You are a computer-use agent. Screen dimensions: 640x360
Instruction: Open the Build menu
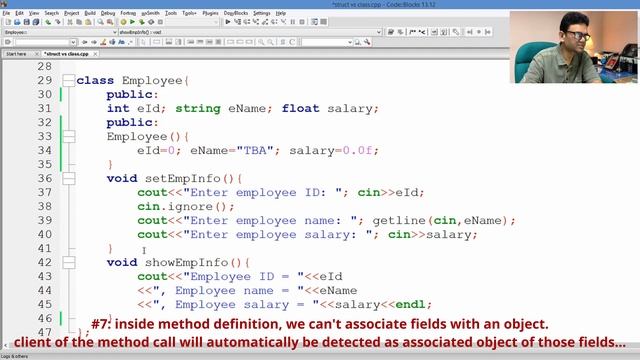click(90, 13)
